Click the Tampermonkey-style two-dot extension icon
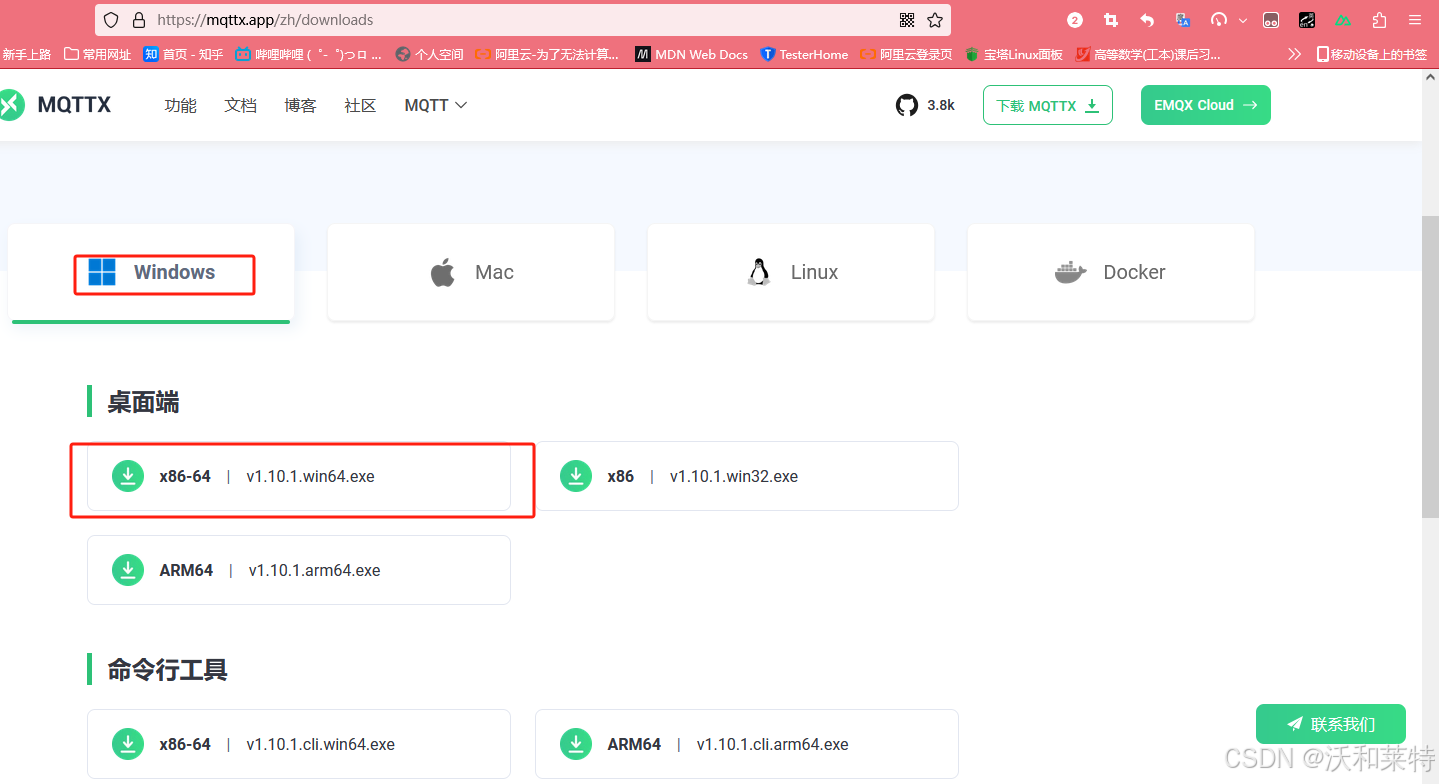This screenshot has width=1439, height=784. [1271, 20]
